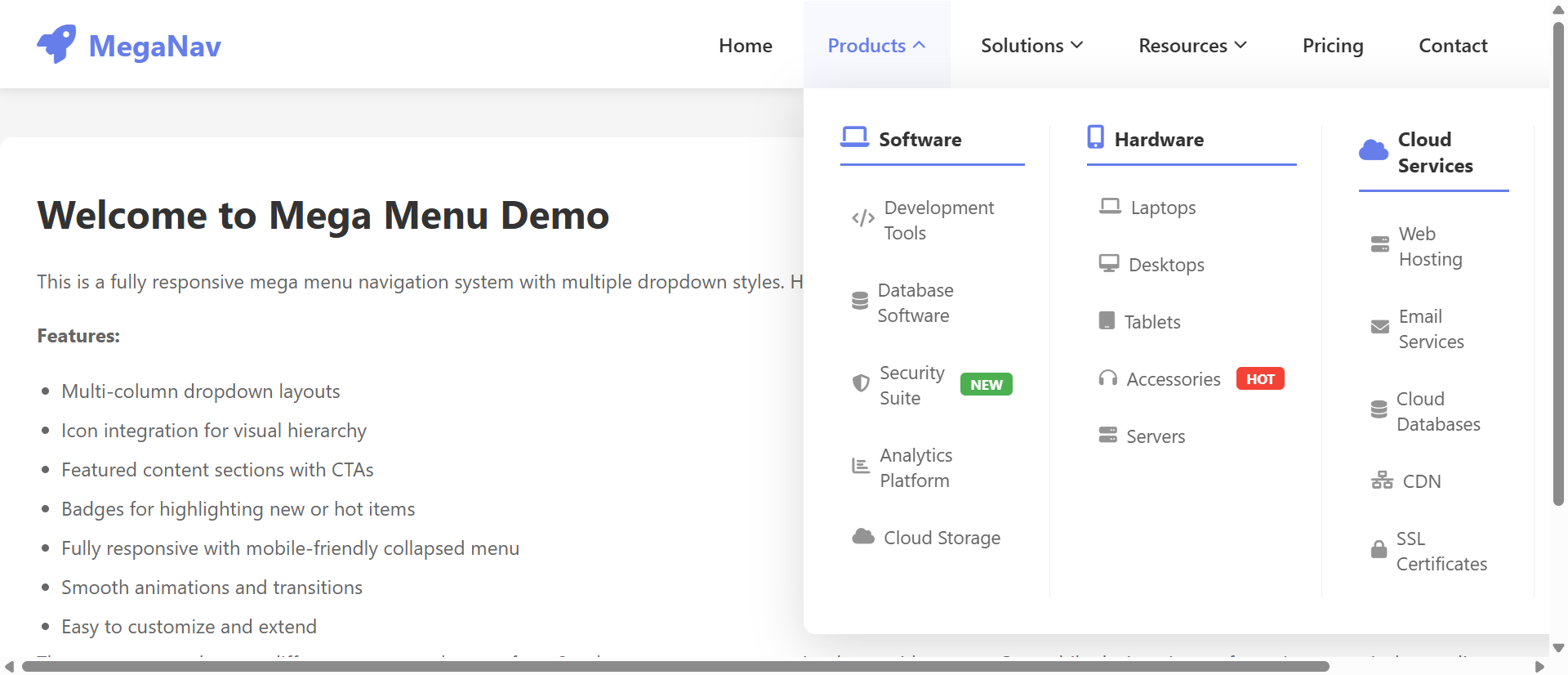Navigate to the Home page
Screen dimensions: 1568x675
745,46
